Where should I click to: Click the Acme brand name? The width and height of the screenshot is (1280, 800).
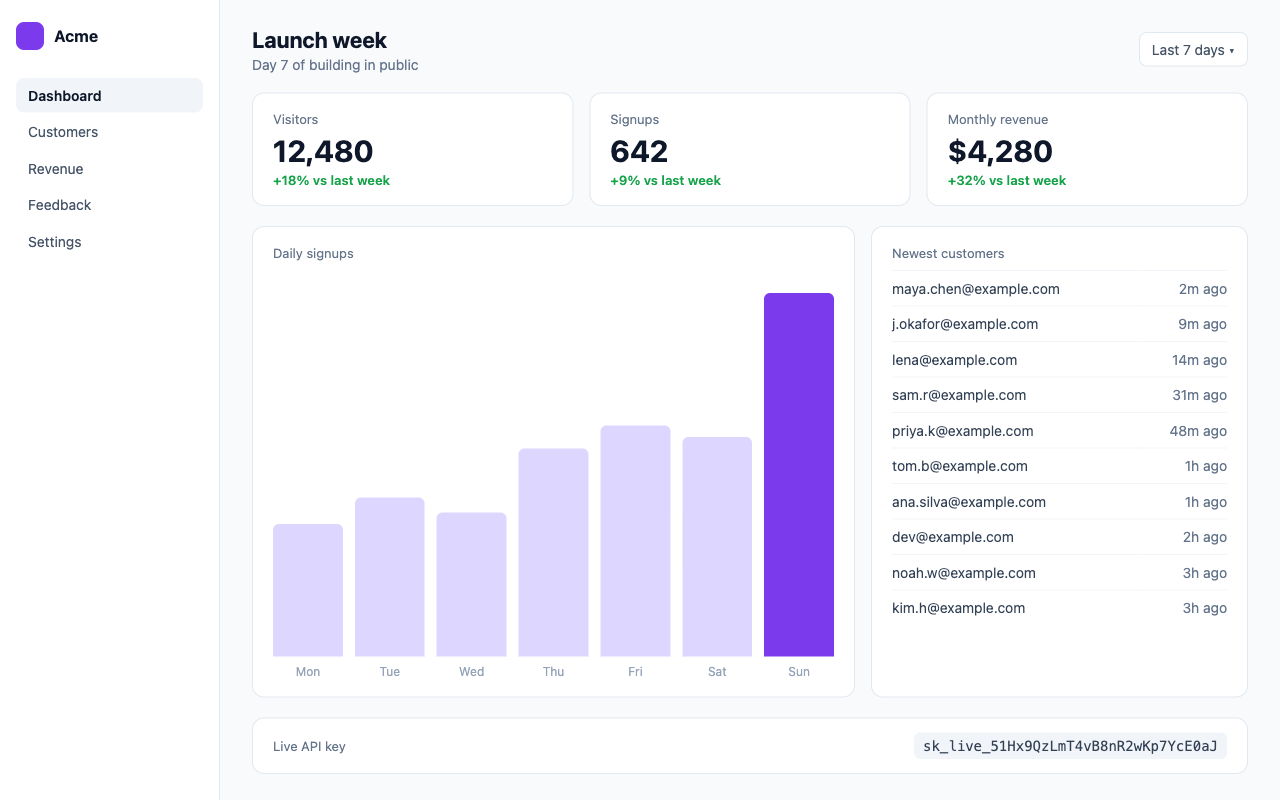76,36
